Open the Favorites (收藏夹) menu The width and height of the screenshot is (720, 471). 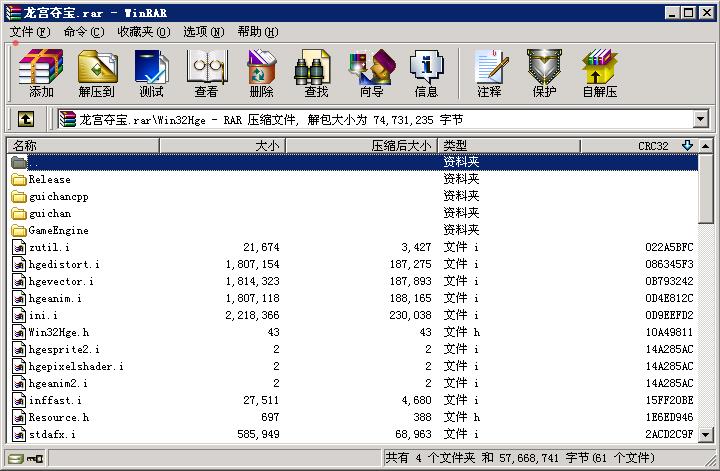(x=142, y=32)
